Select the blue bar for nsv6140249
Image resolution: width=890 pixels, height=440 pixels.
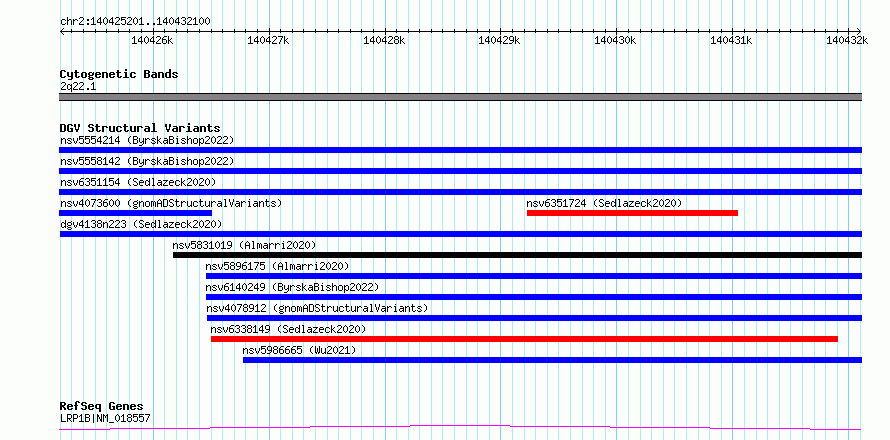pyautogui.click(x=534, y=297)
